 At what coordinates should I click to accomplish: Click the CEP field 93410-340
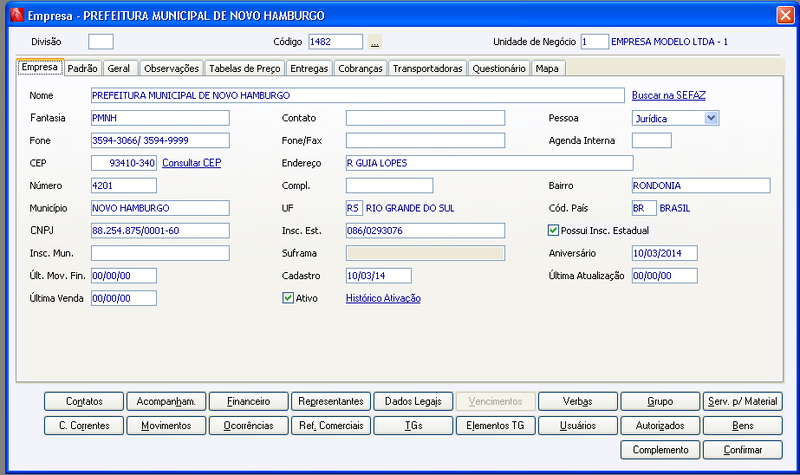point(124,163)
